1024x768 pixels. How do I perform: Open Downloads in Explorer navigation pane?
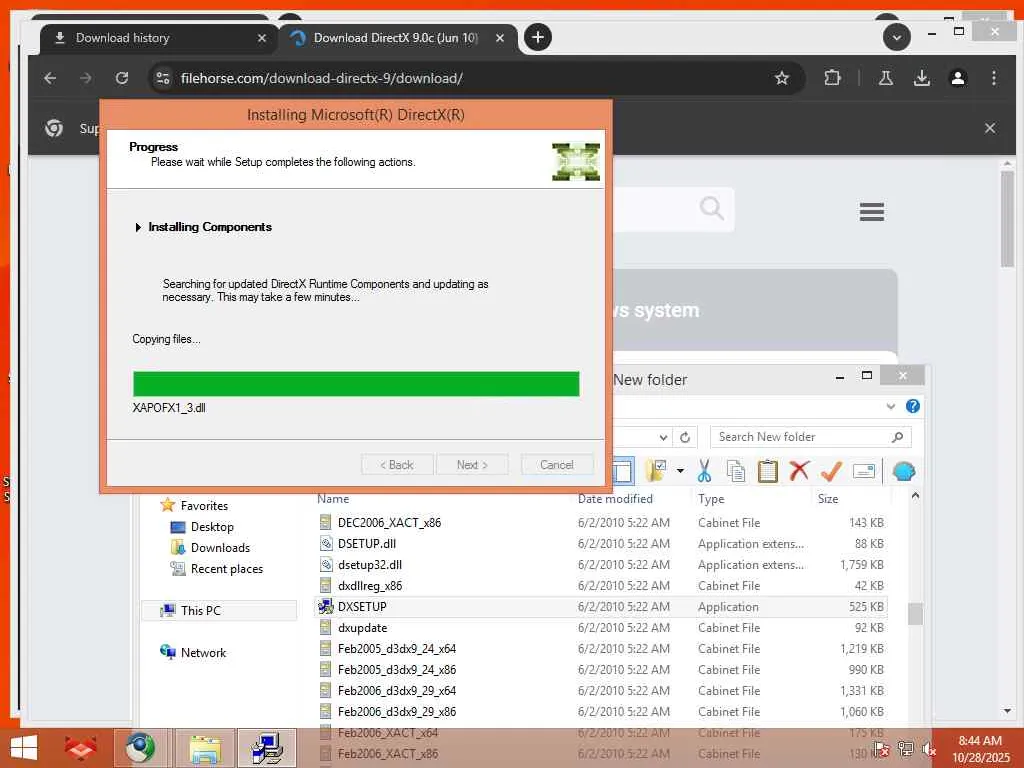click(x=220, y=547)
